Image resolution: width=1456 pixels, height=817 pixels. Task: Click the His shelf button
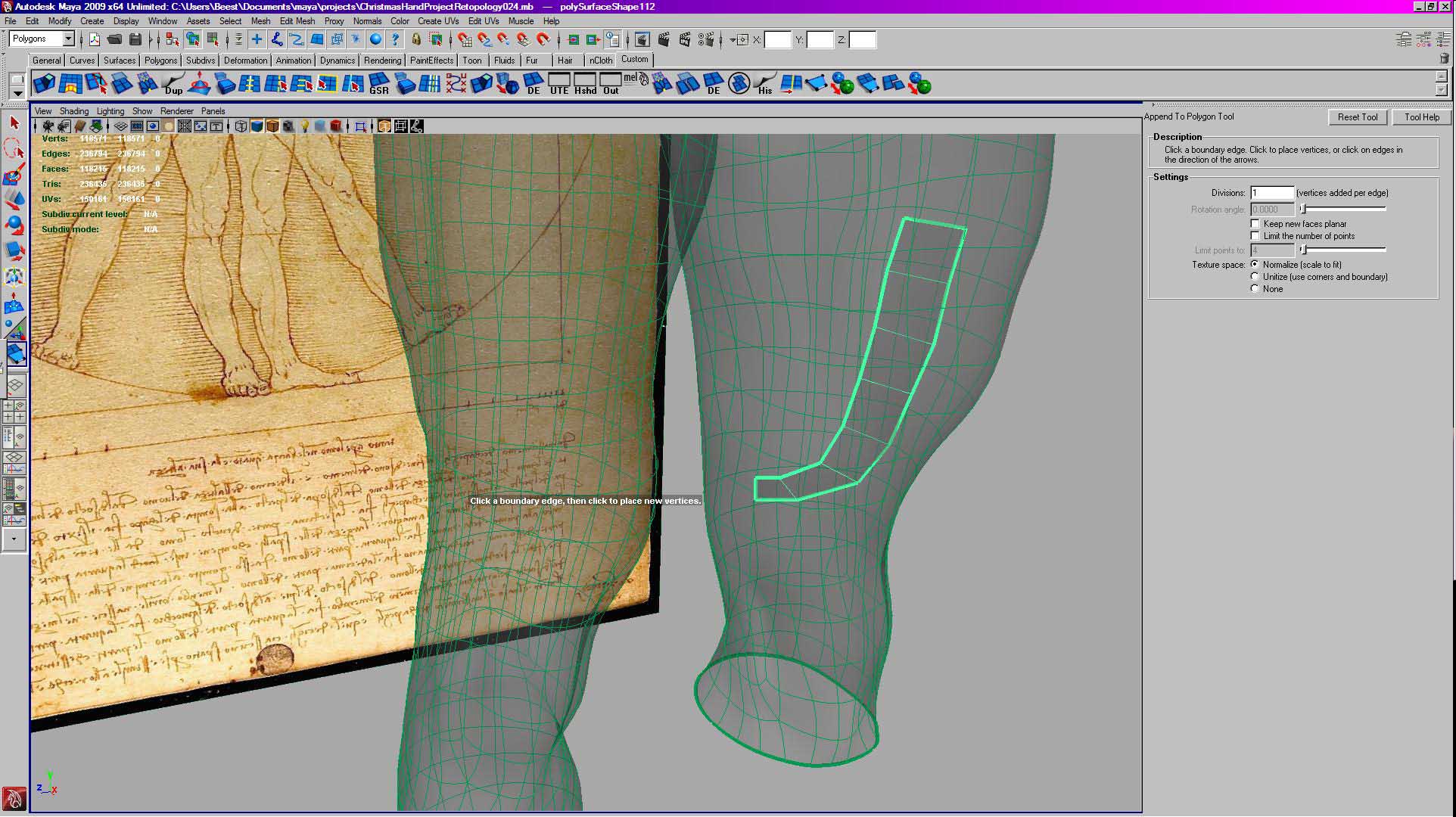[x=765, y=83]
